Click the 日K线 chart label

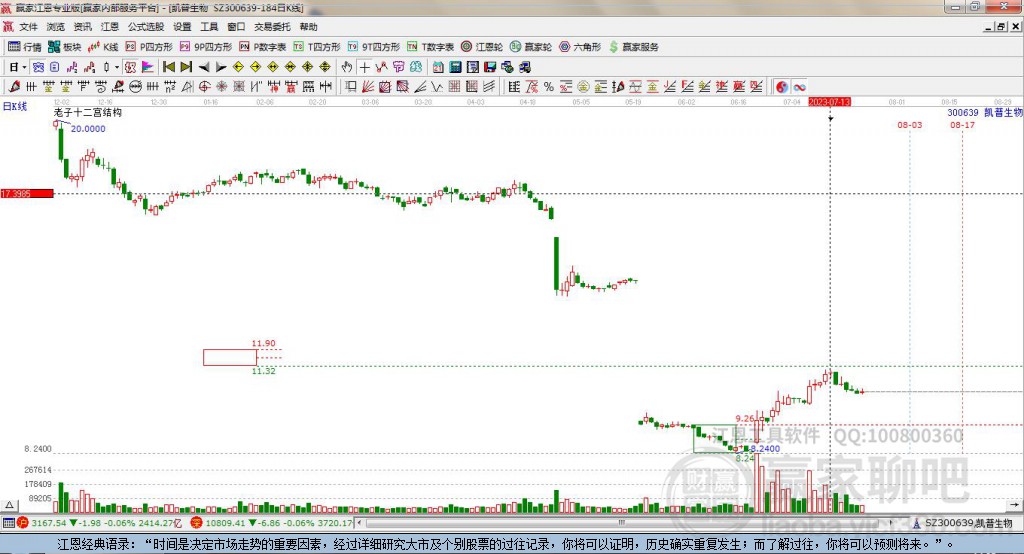(x=15, y=106)
